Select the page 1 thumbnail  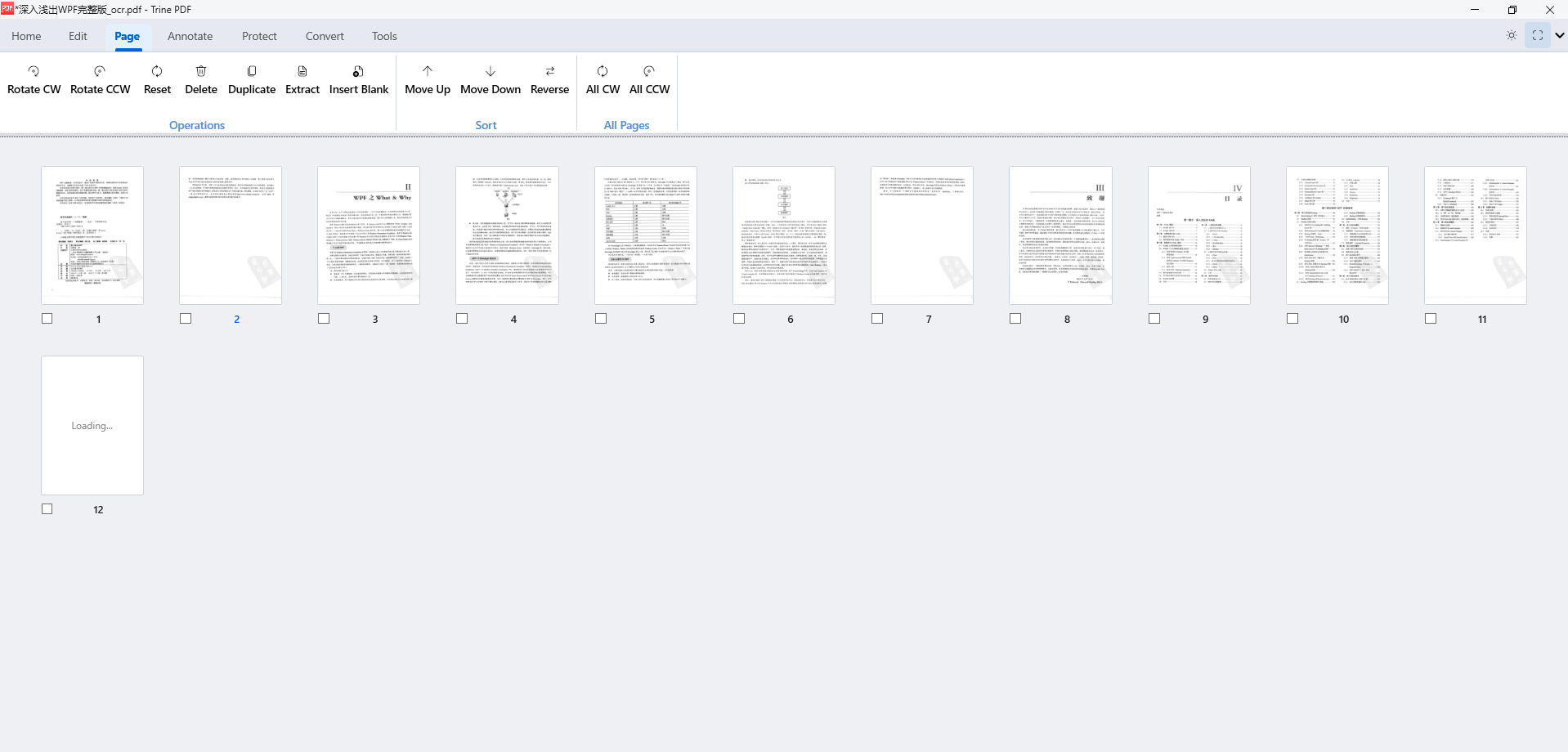tap(92, 235)
